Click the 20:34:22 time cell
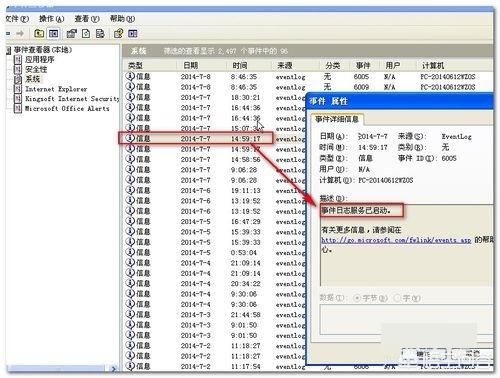This screenshot has height=378, width=500. [x=246, y=283]
